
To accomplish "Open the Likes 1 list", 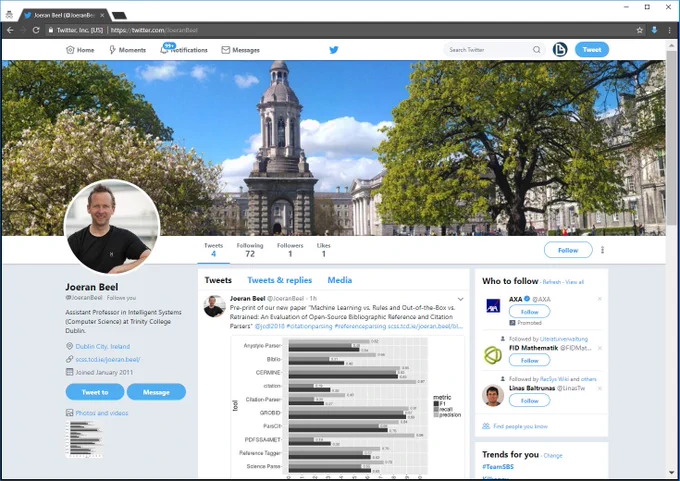I will tap(324, 250).
